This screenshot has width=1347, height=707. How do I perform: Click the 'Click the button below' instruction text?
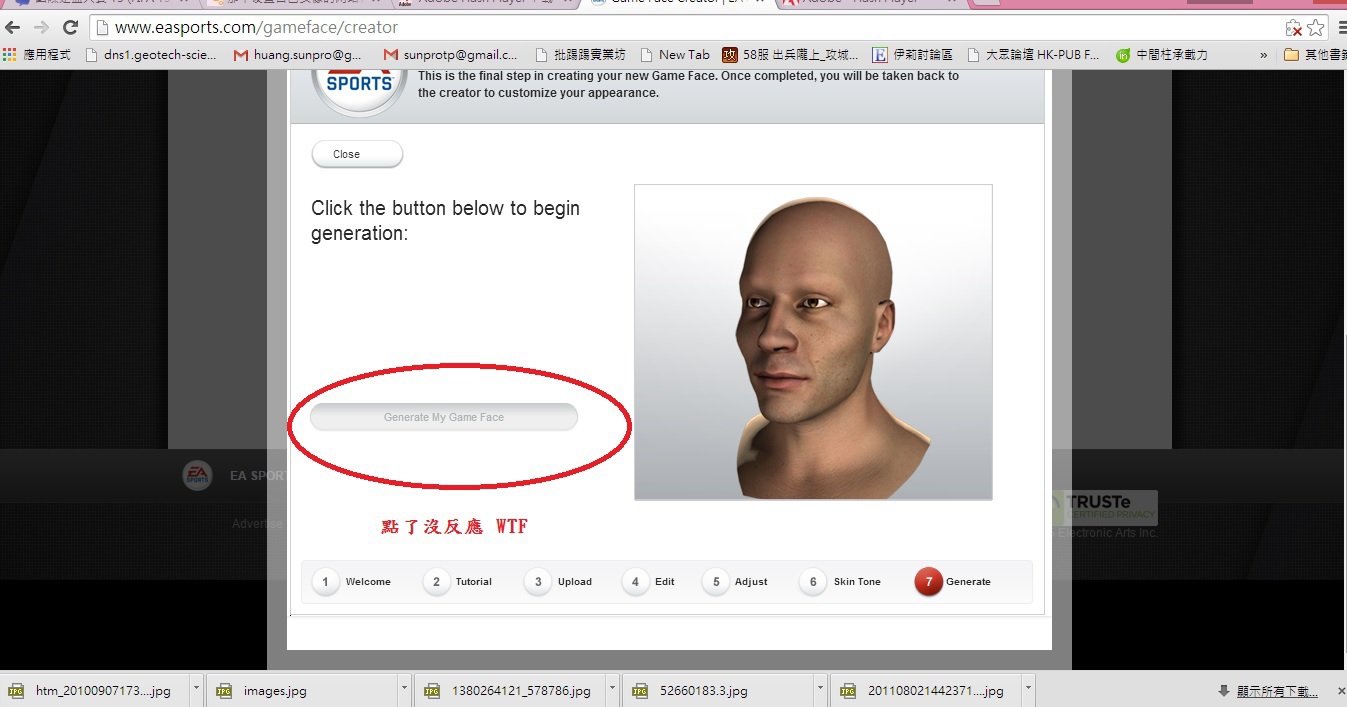pos(446,221)
